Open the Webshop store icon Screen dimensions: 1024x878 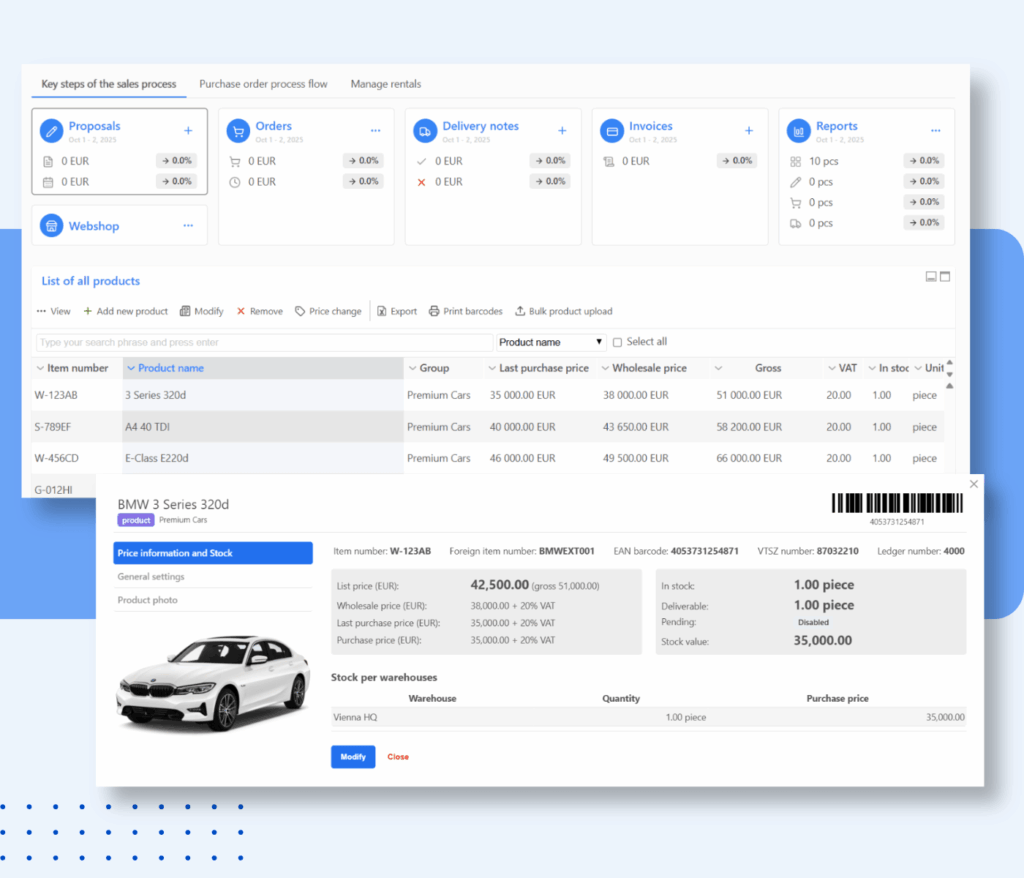coord(52,226)
